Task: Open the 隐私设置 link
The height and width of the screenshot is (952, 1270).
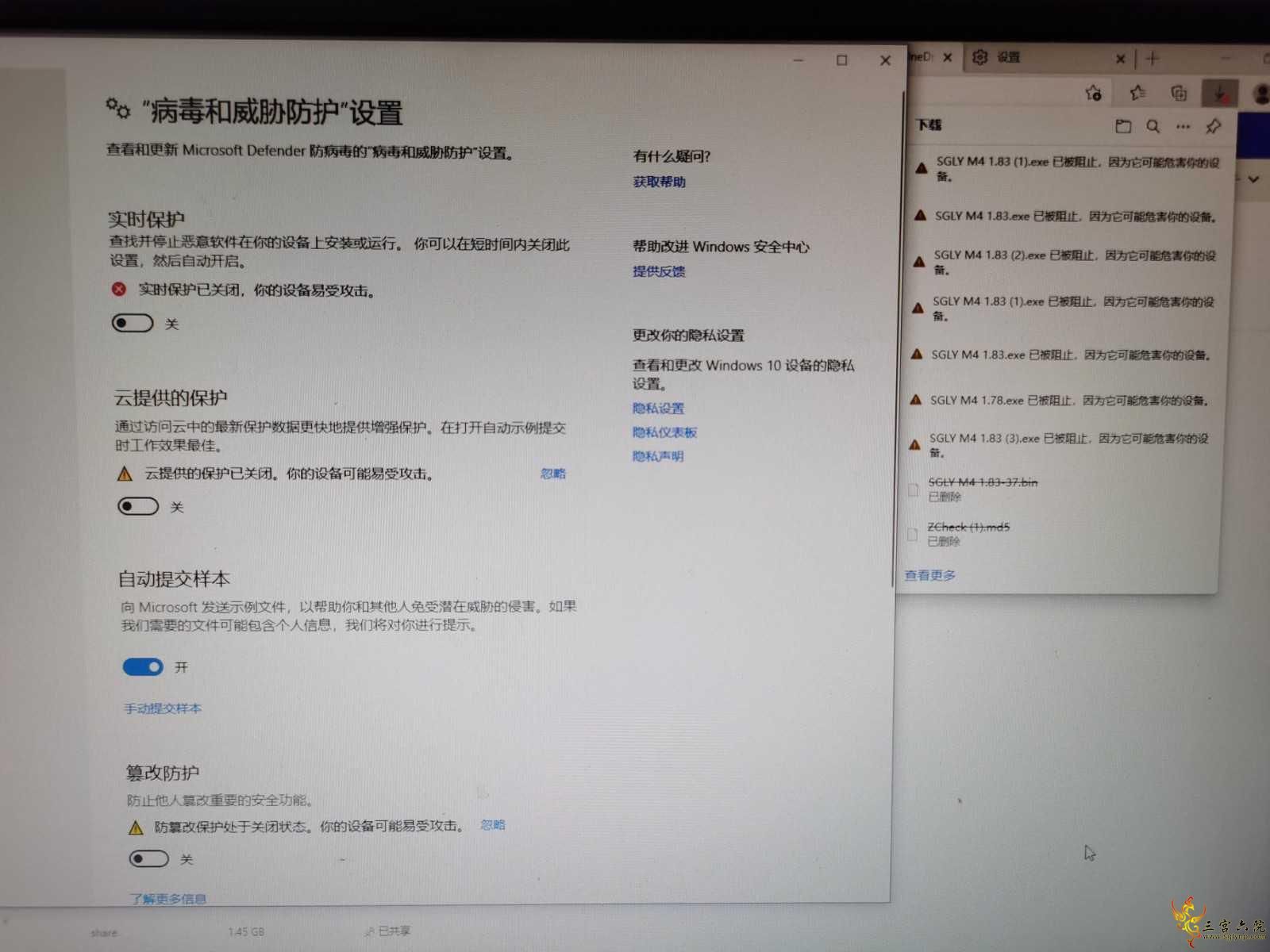Action: click(x=658, y=409)
